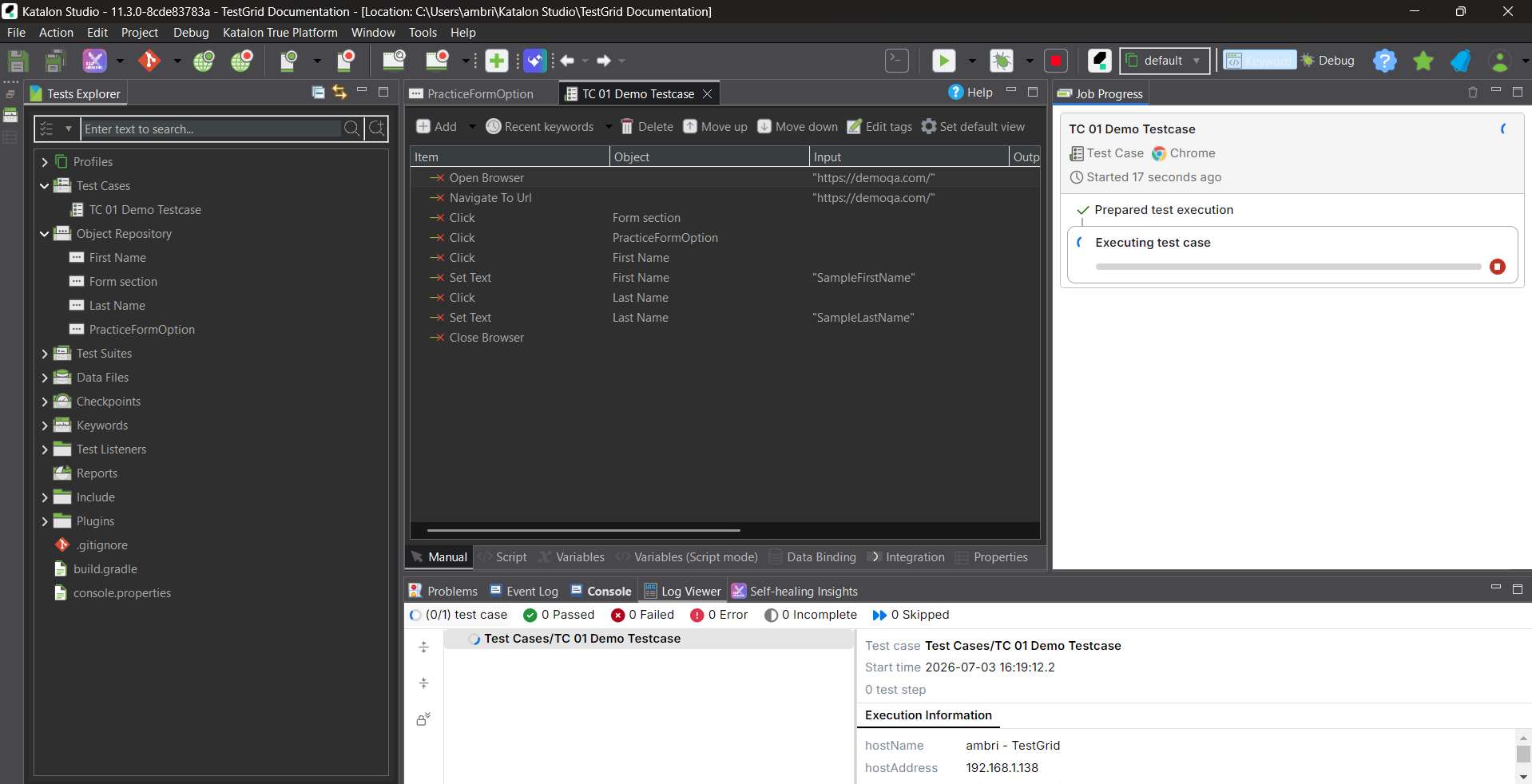Viewport: 1532px width, 784px height.
Task: Click the user account avatar icon
Action: click(x=1500, y=61)
